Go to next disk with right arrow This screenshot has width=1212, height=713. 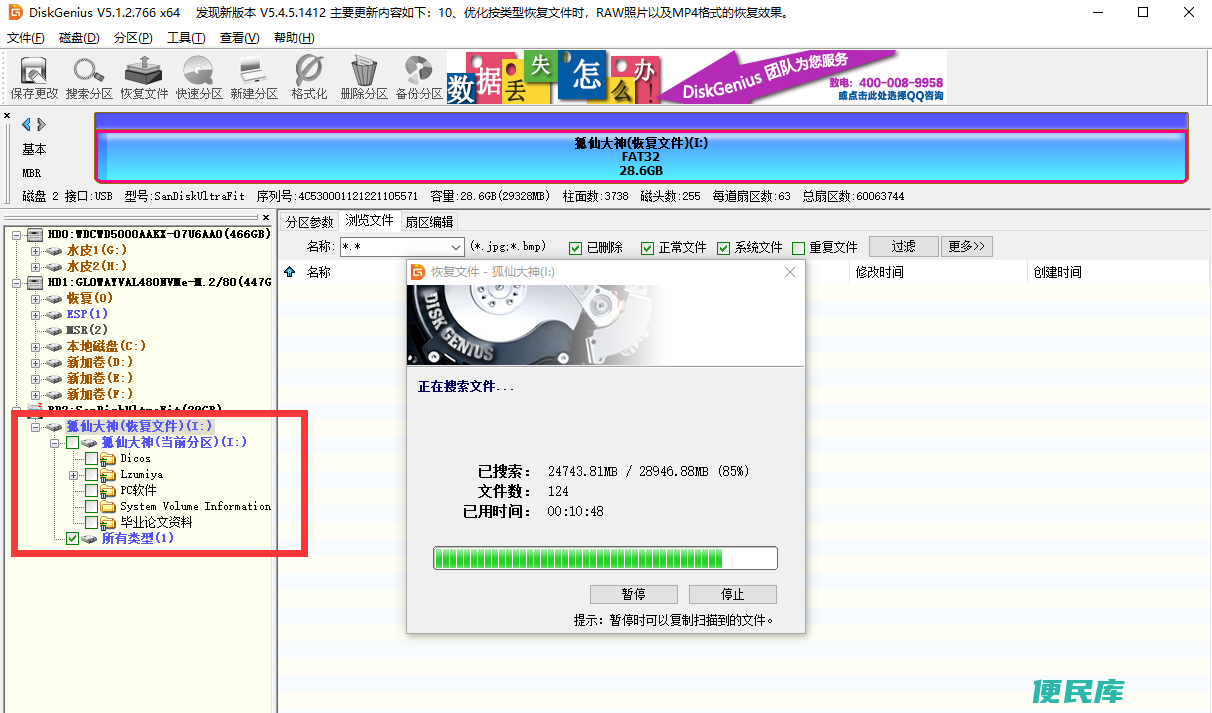(42, 125)
